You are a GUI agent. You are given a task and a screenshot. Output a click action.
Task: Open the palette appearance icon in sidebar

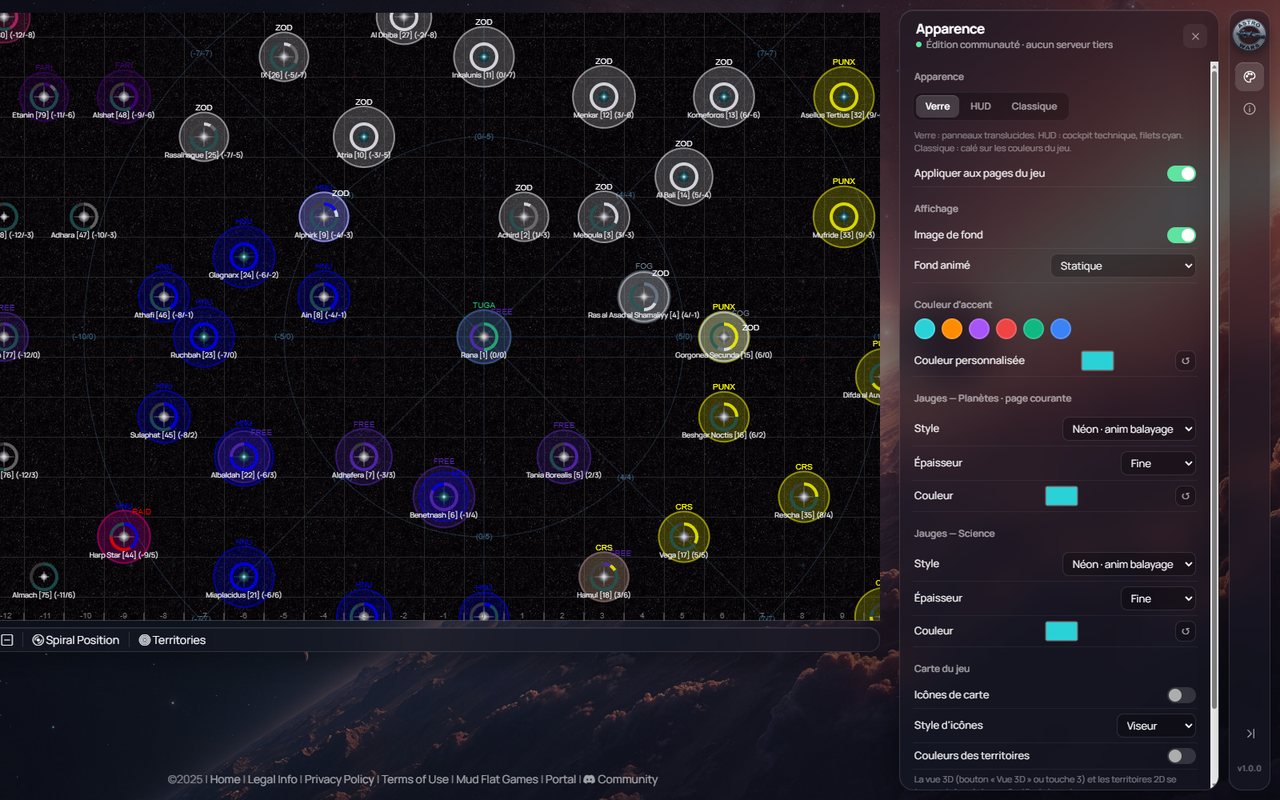pos(1249,77)
